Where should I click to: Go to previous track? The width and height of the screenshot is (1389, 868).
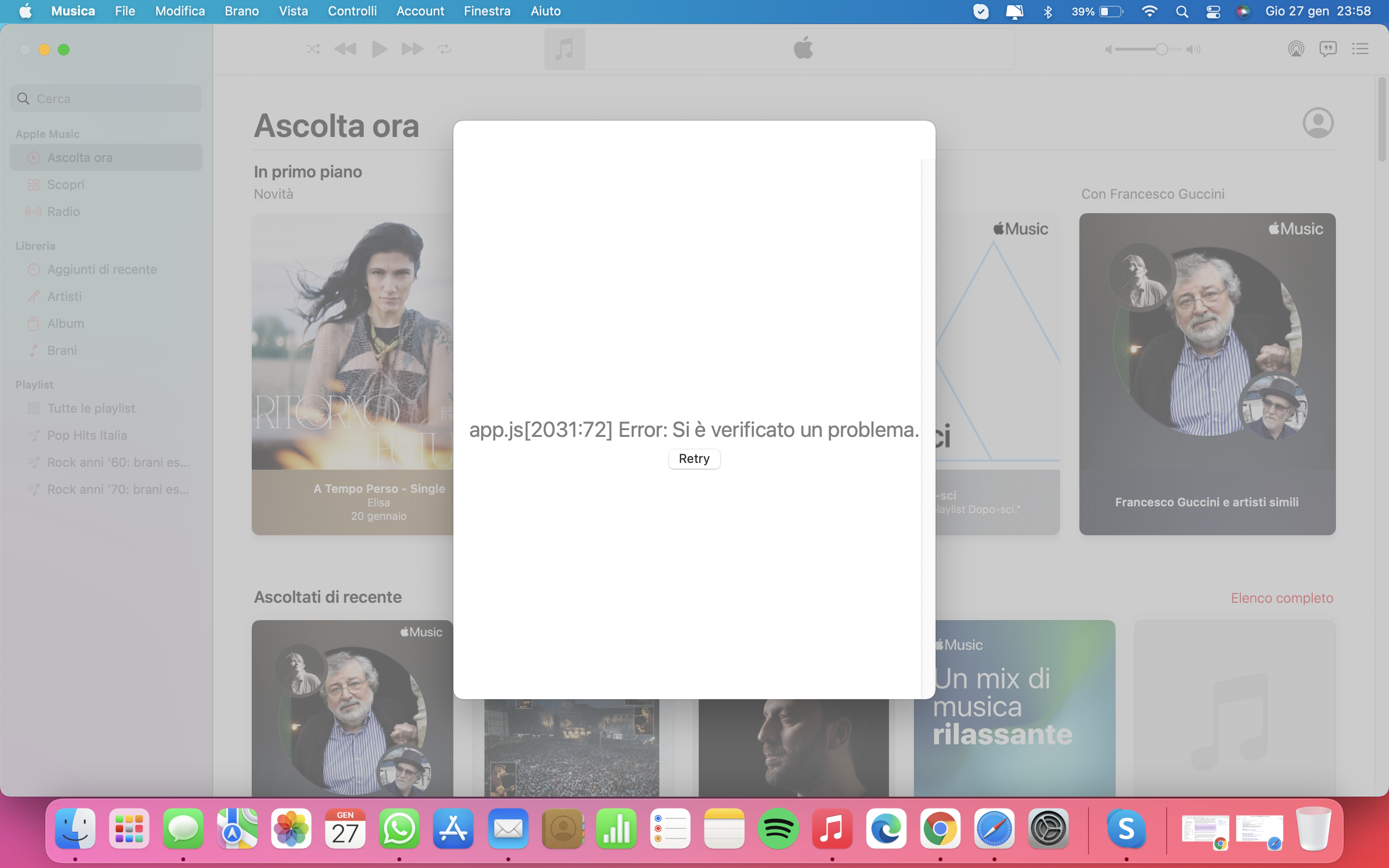click(x=345, y=49)
